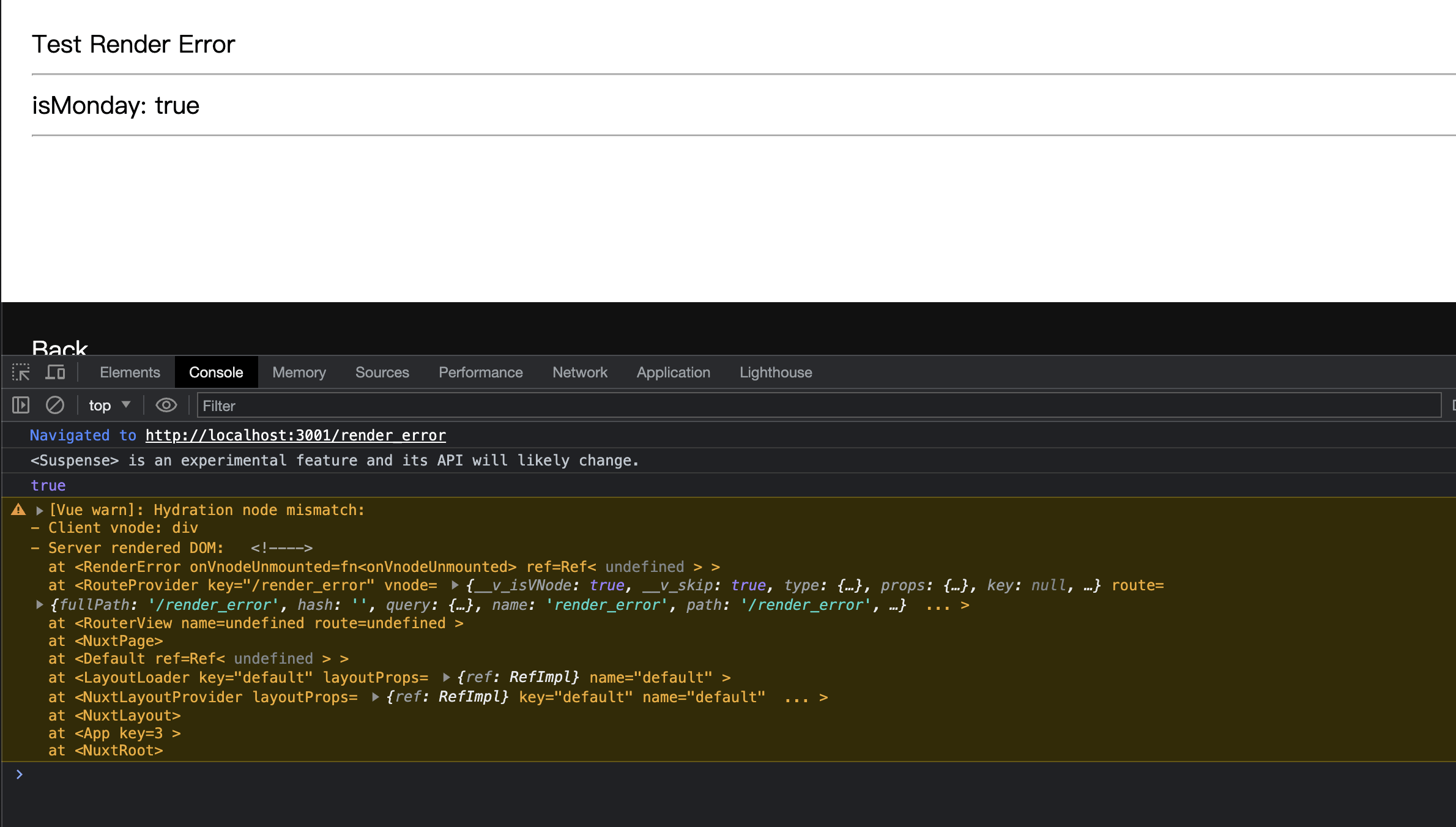This screenshot has width=1456, height=827.
Task: Activate the inspect element picker icon
Action: tap(21, 372)
